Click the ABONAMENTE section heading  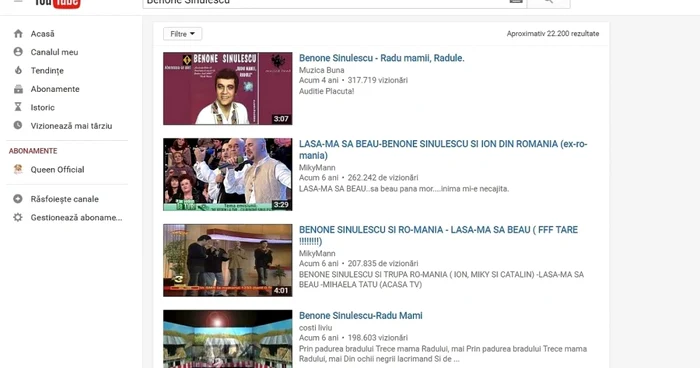click(x=33, y=151)
